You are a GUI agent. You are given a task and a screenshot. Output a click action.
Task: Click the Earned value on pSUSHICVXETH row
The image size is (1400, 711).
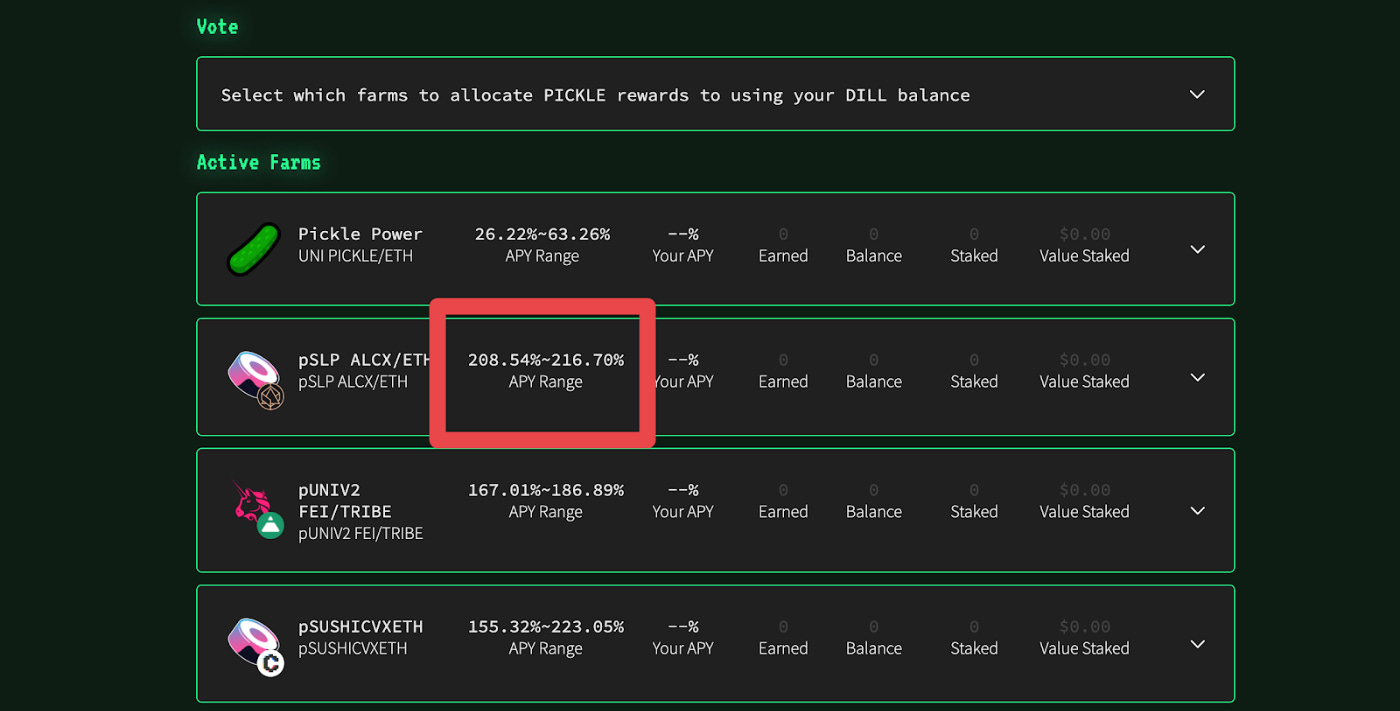(783, 626)
